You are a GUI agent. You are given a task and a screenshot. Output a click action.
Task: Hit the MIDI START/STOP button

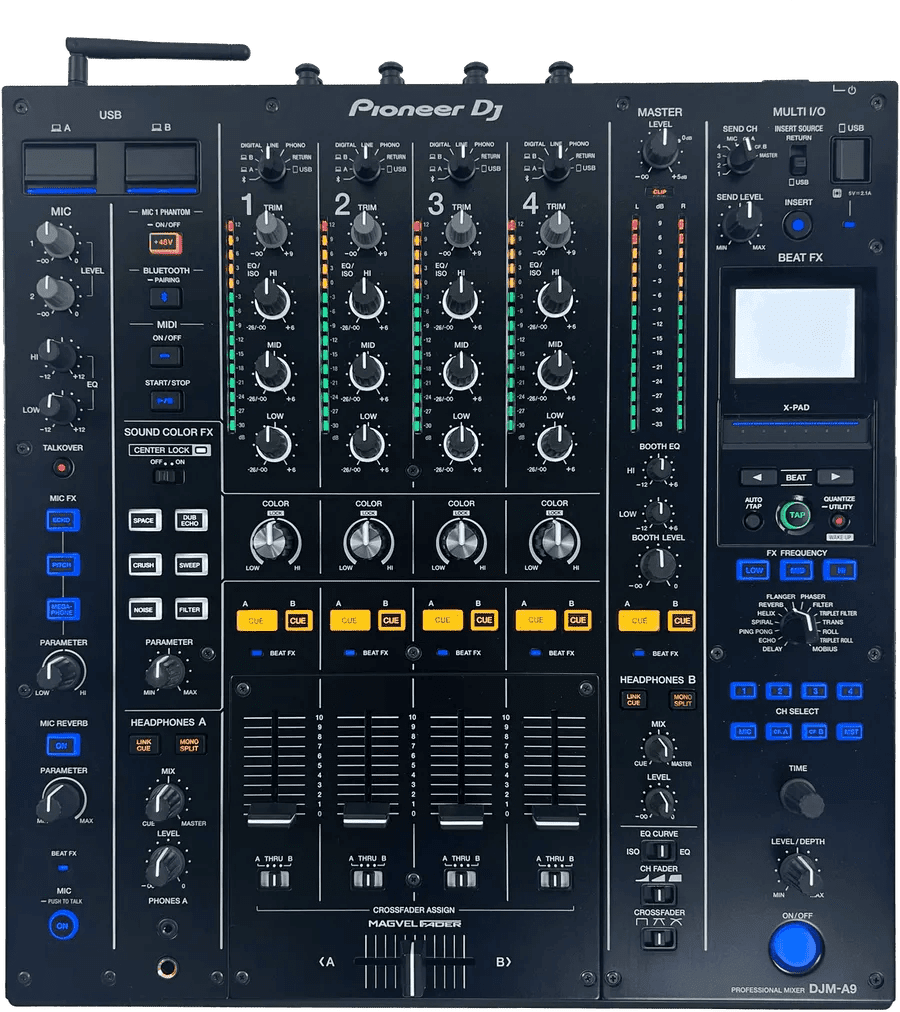[166, 401]
